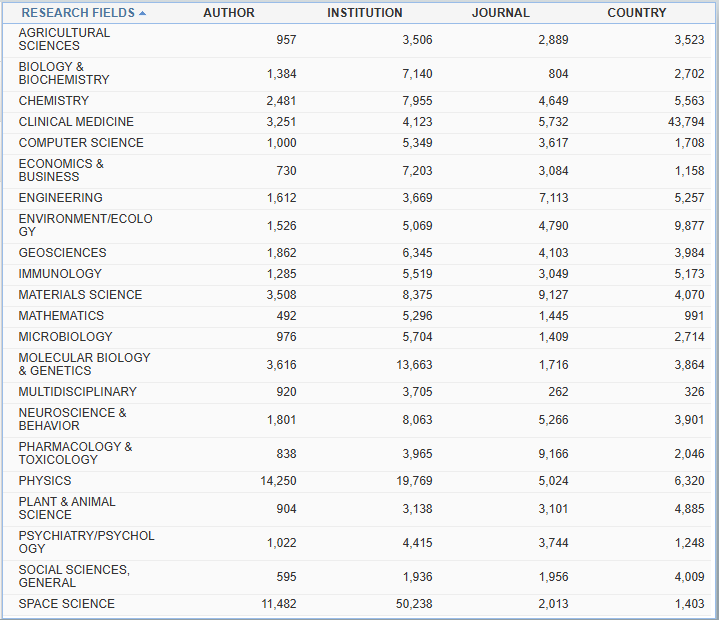The width and height of the screenshot is (719, 620).
Task: Open the Pharmacology & Toxicology field
Action: [75, 454]
